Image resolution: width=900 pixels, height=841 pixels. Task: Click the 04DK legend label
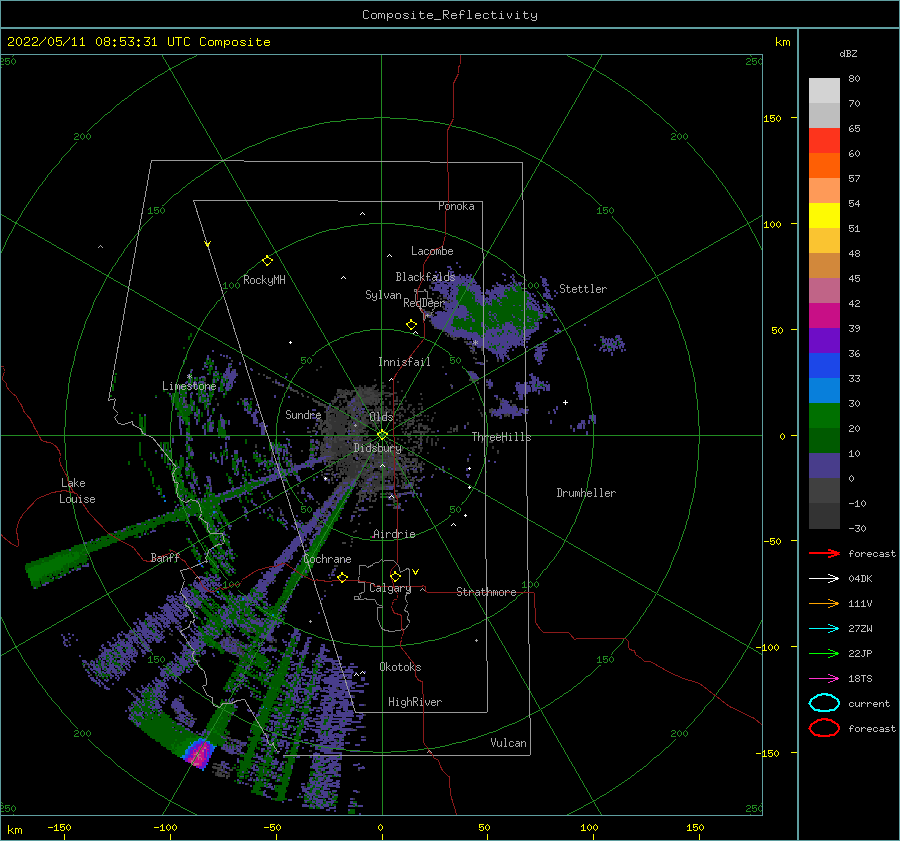coord(860,579)
